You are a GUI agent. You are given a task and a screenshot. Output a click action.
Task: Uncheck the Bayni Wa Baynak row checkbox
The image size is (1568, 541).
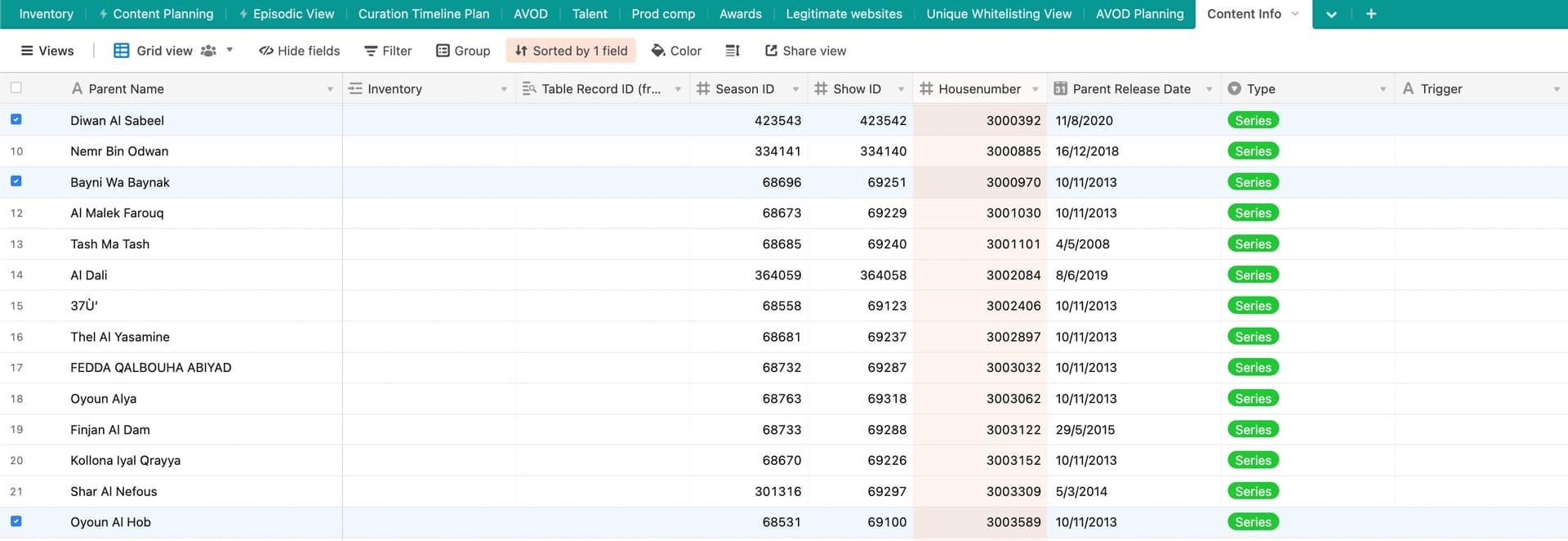pos(16,181)
